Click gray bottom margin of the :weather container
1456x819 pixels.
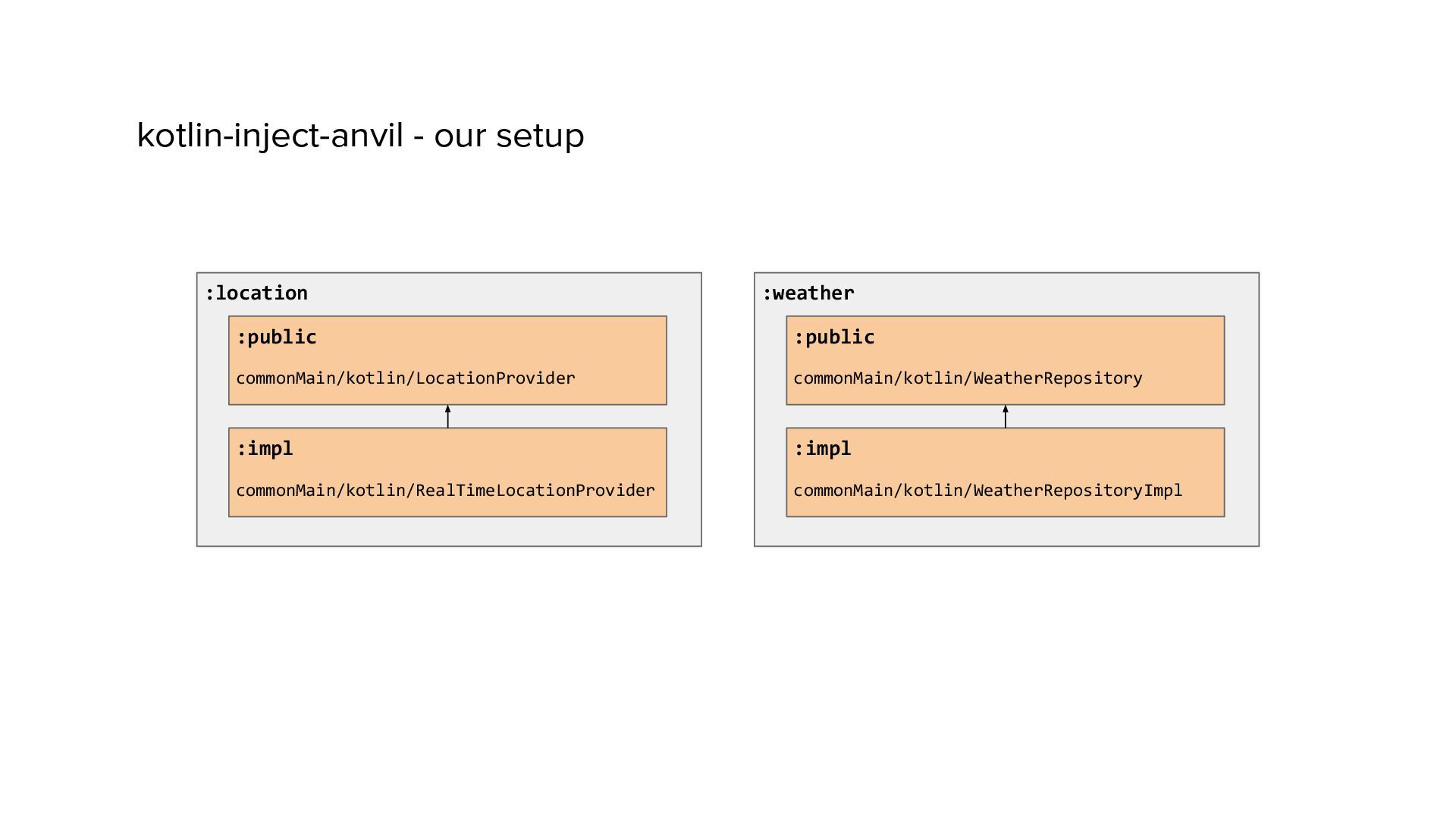[1006, 532]
